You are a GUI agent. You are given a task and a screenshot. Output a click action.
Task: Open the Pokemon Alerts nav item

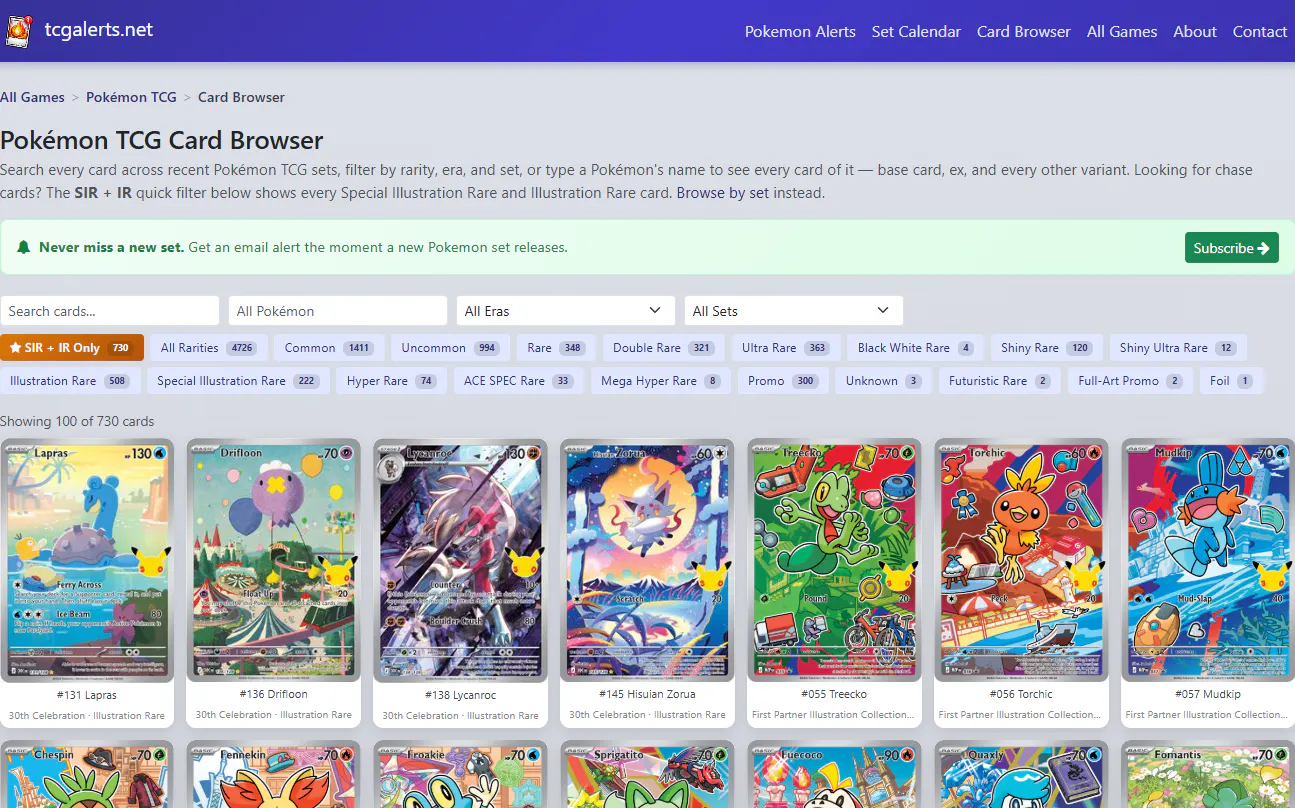[x=800, y=31]
